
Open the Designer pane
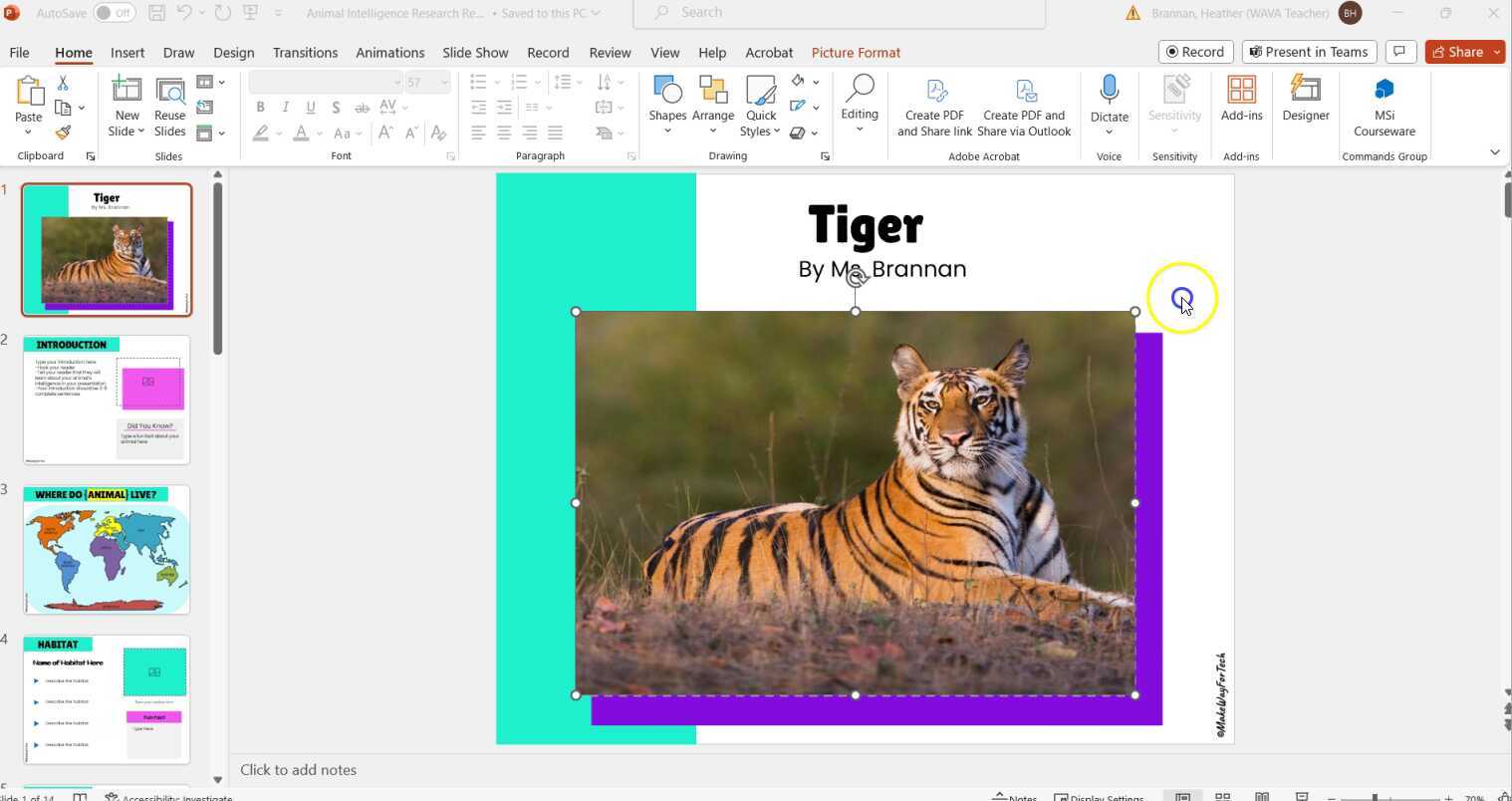(1306, 100)
